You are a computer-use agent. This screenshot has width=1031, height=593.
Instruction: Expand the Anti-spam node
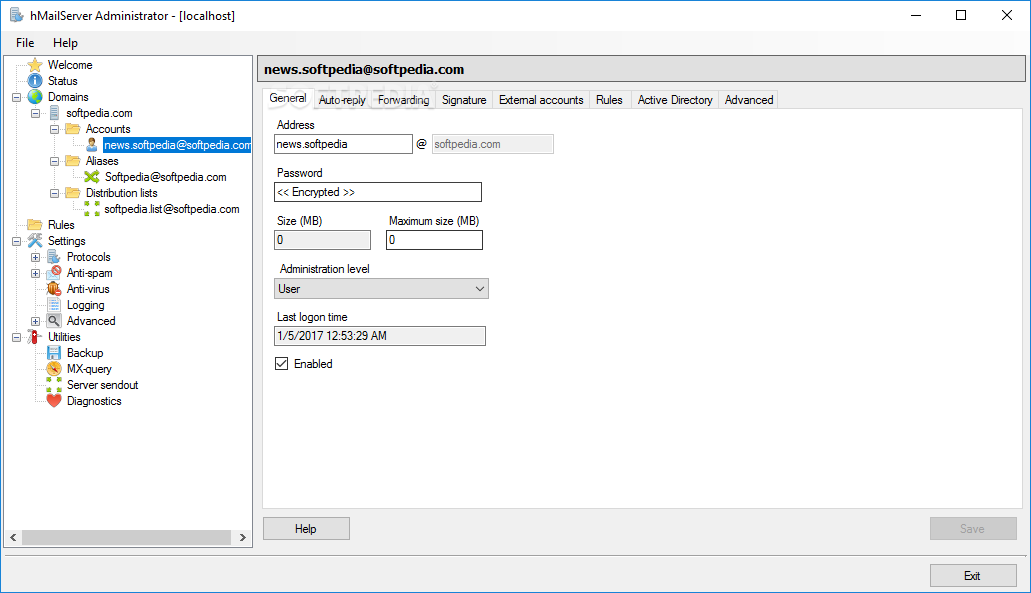point(36,273)
